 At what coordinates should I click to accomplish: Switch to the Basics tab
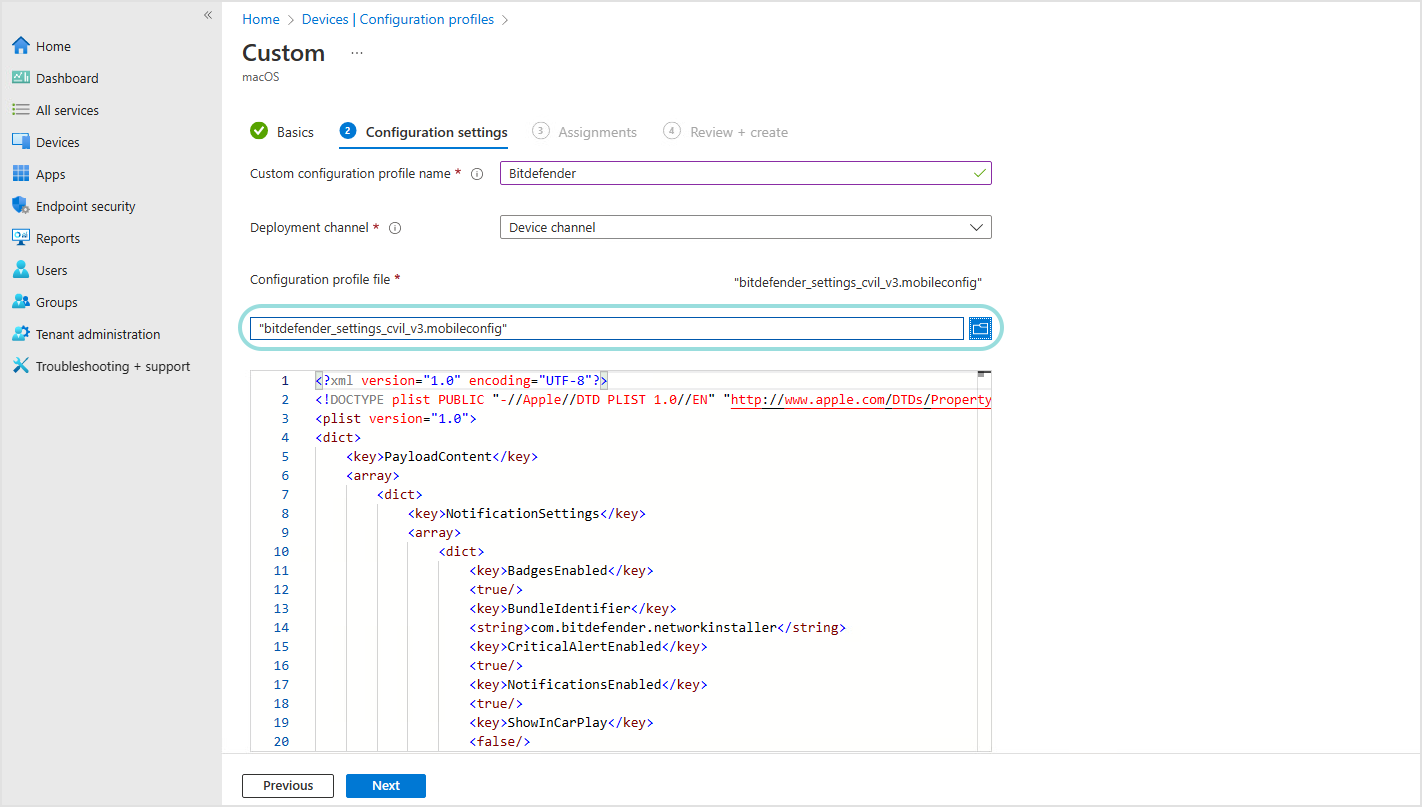[293, 131]
